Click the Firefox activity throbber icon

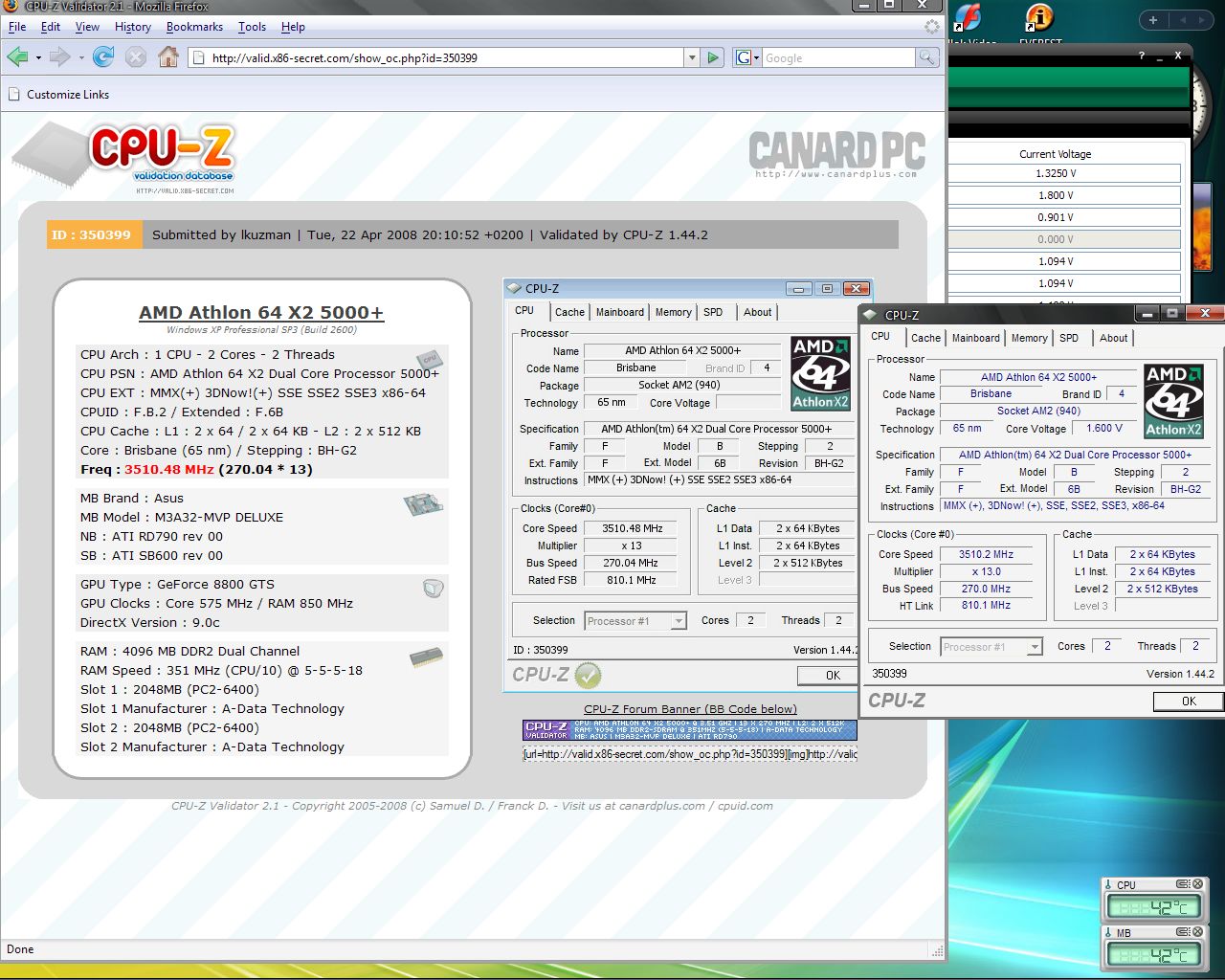[931, 27]
